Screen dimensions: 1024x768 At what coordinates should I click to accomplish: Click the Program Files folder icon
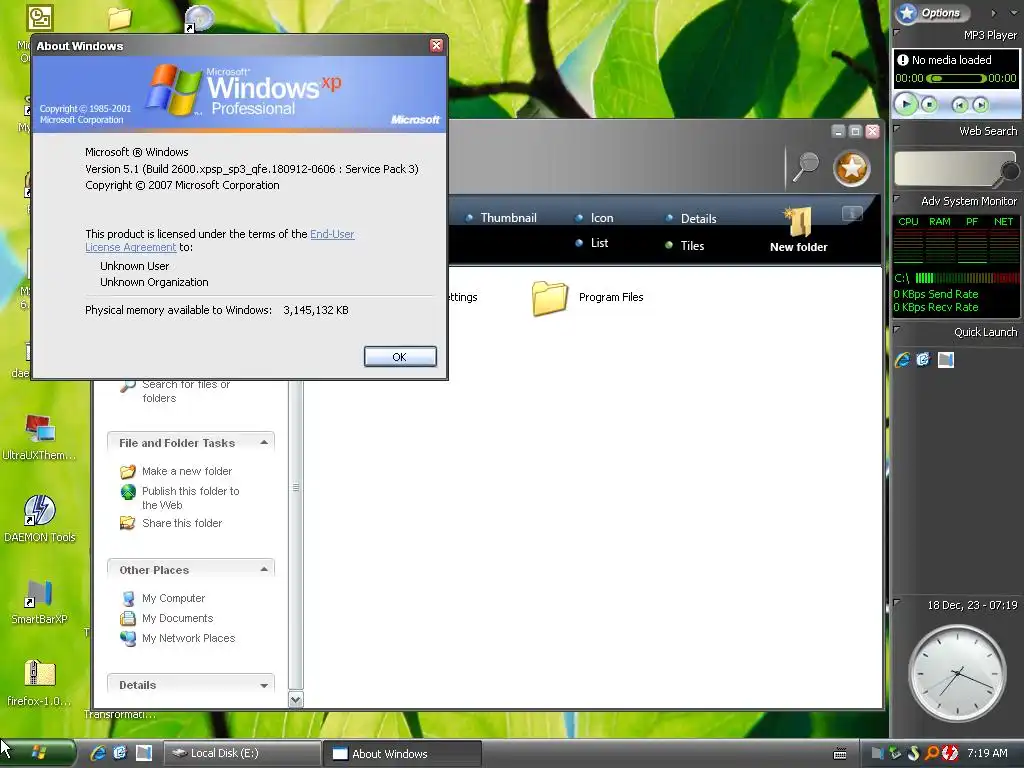549,298
